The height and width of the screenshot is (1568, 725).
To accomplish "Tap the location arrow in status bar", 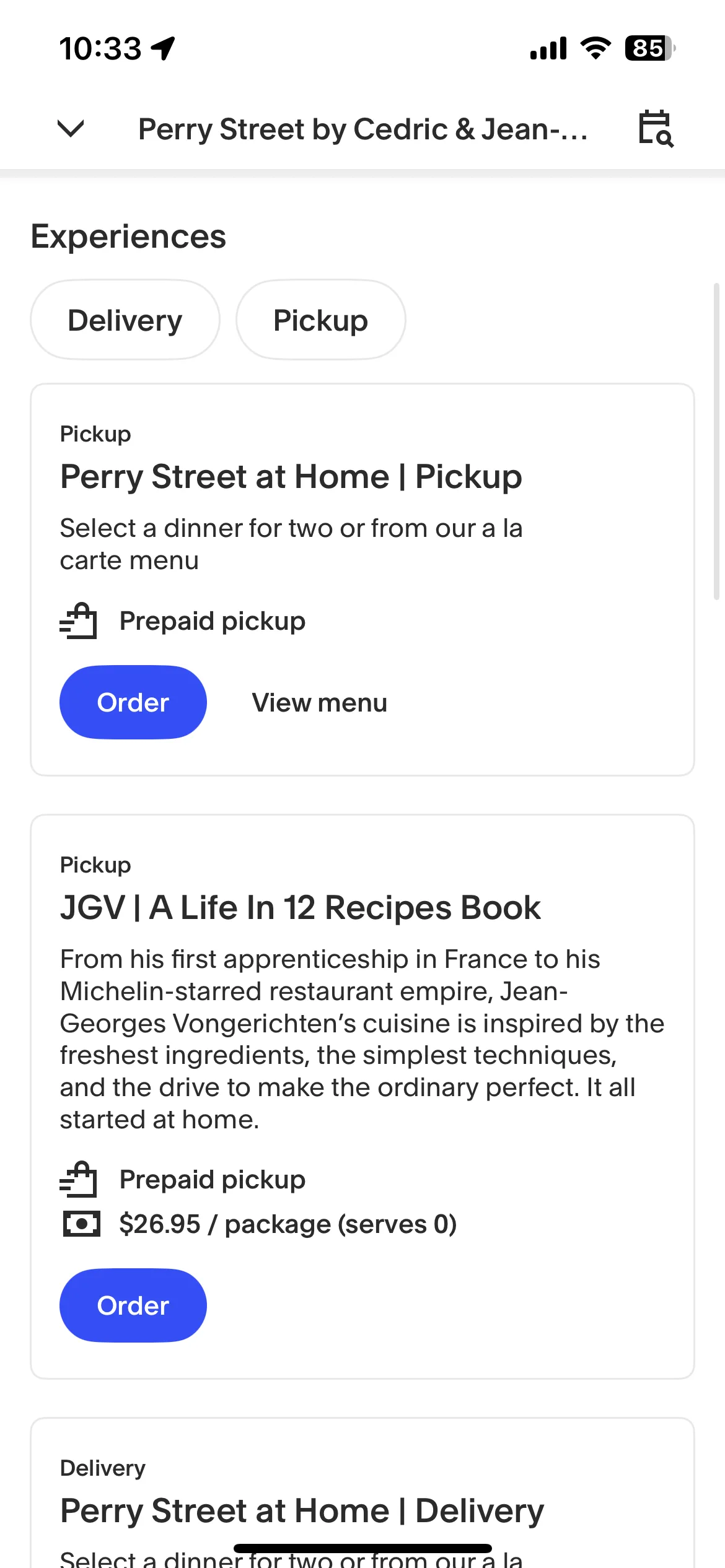I will [x=163, y=48].
